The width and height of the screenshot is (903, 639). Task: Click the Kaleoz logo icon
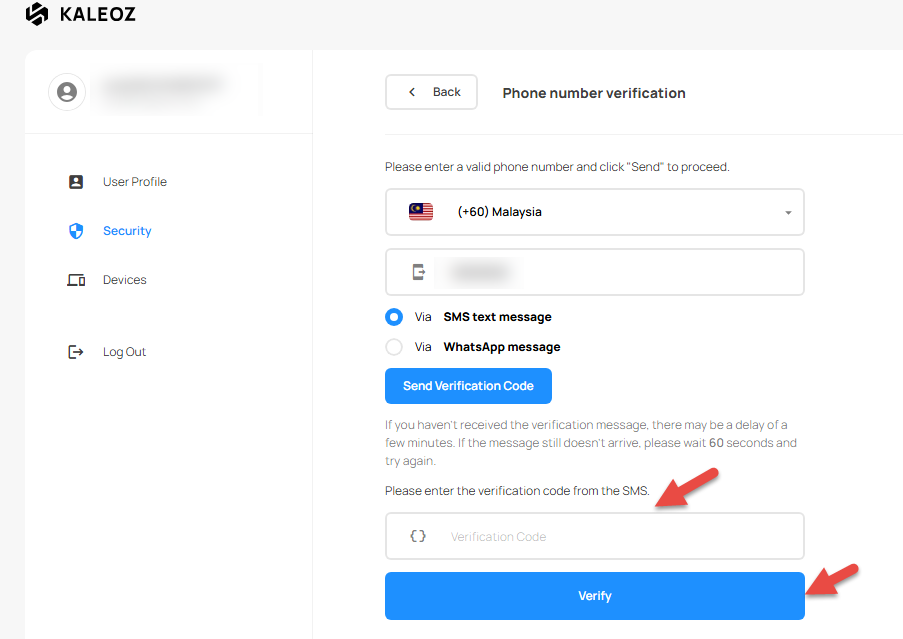(37, 14)
